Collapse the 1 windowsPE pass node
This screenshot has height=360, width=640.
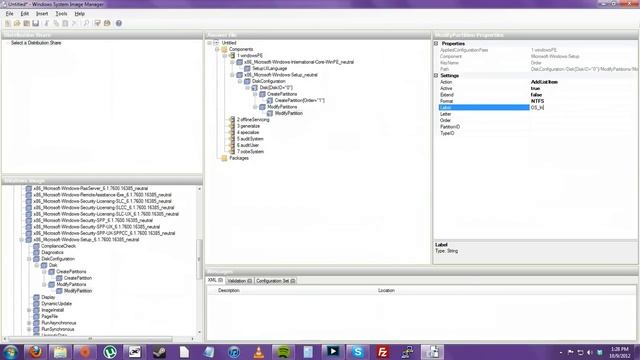[224, 56]
